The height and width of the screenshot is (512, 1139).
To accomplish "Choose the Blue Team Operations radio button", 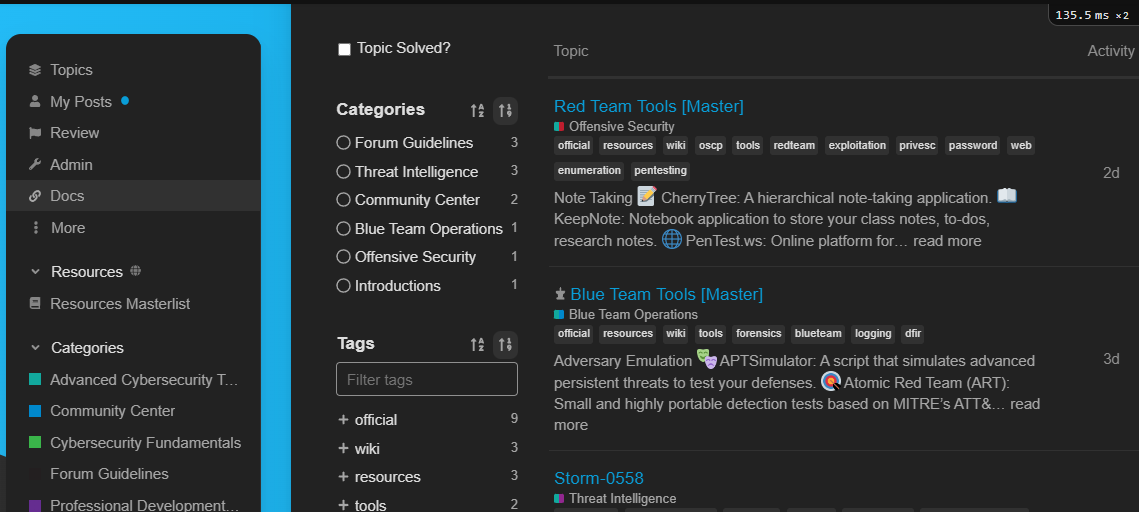I will pos(344,229).
